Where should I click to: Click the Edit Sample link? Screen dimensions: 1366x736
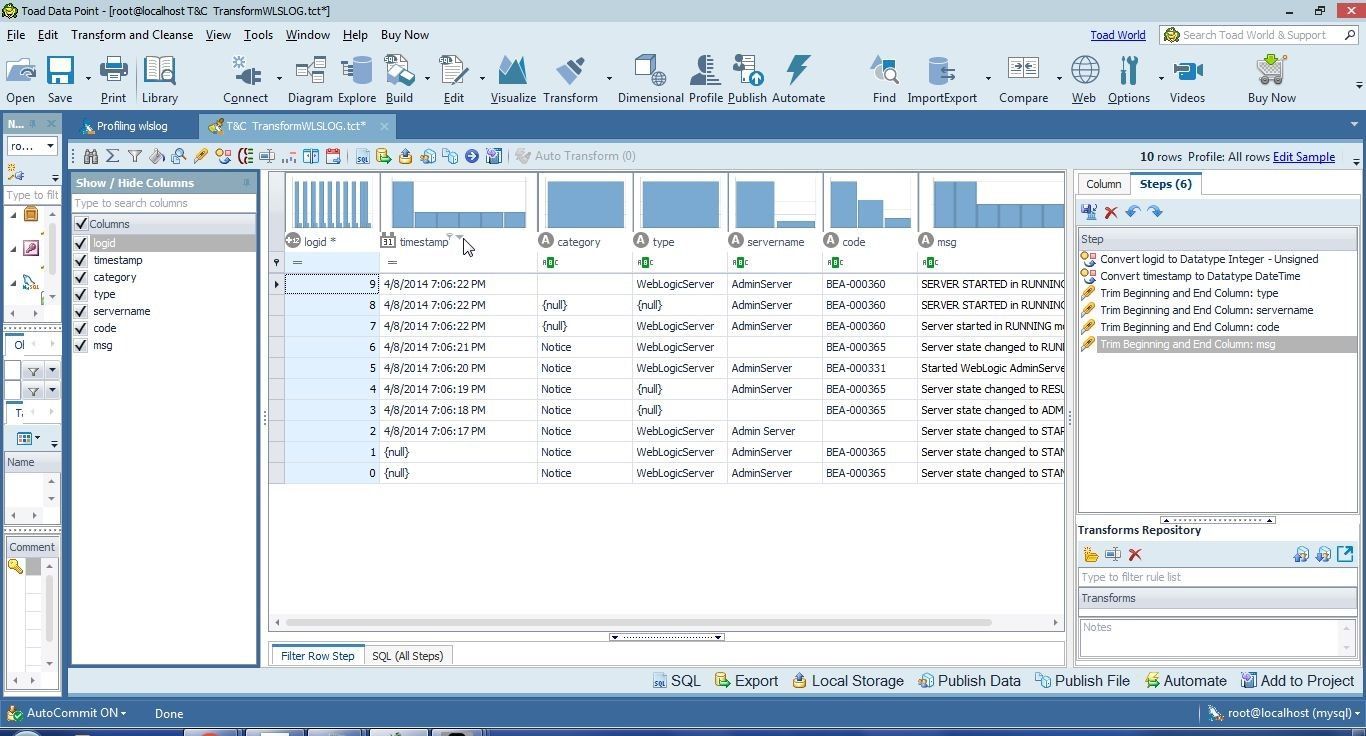pyautogui.click(x=1304, y=157)
